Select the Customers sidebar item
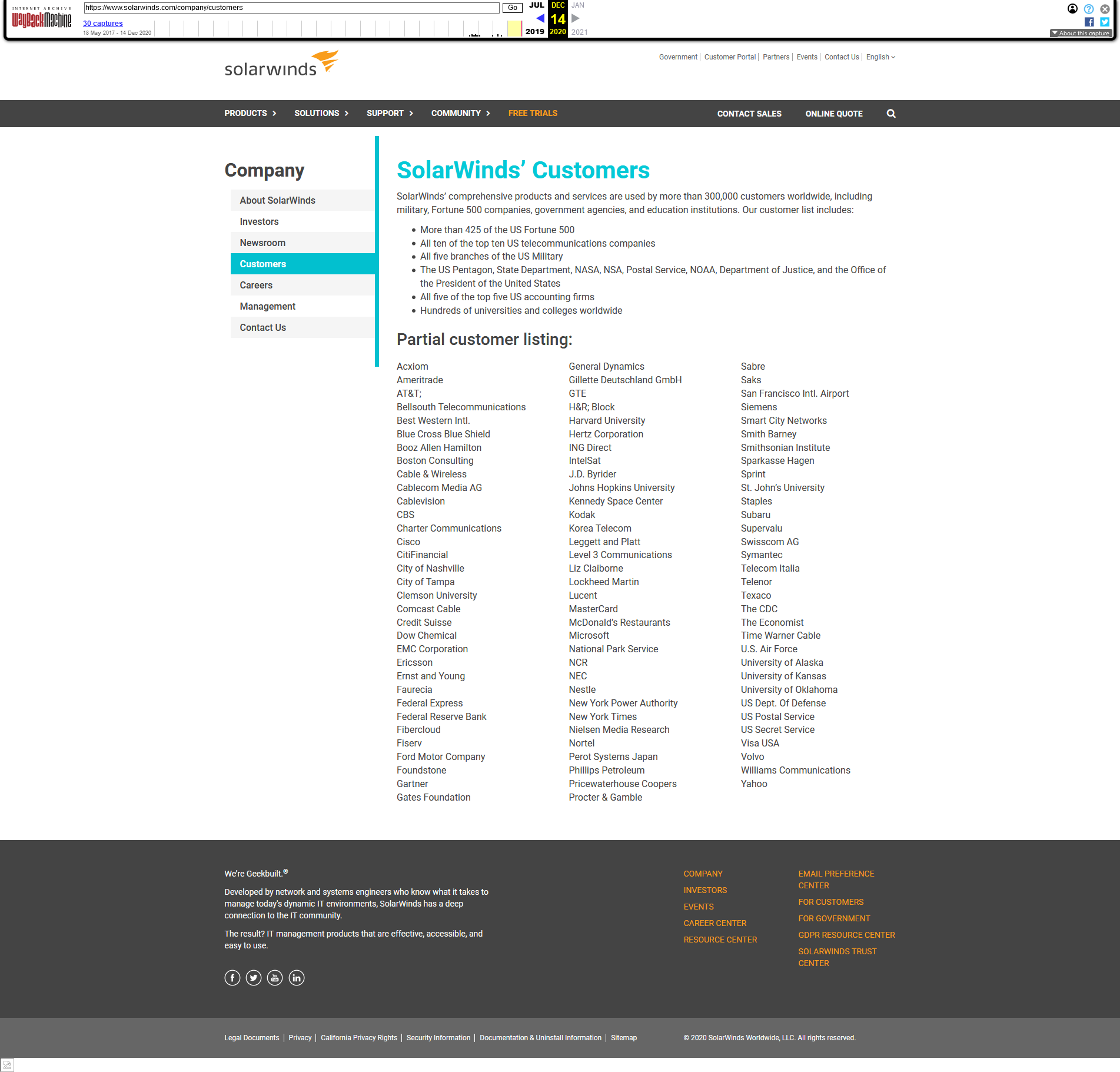Viewport: 1120px width, 1072px height. tap(303, 264)
